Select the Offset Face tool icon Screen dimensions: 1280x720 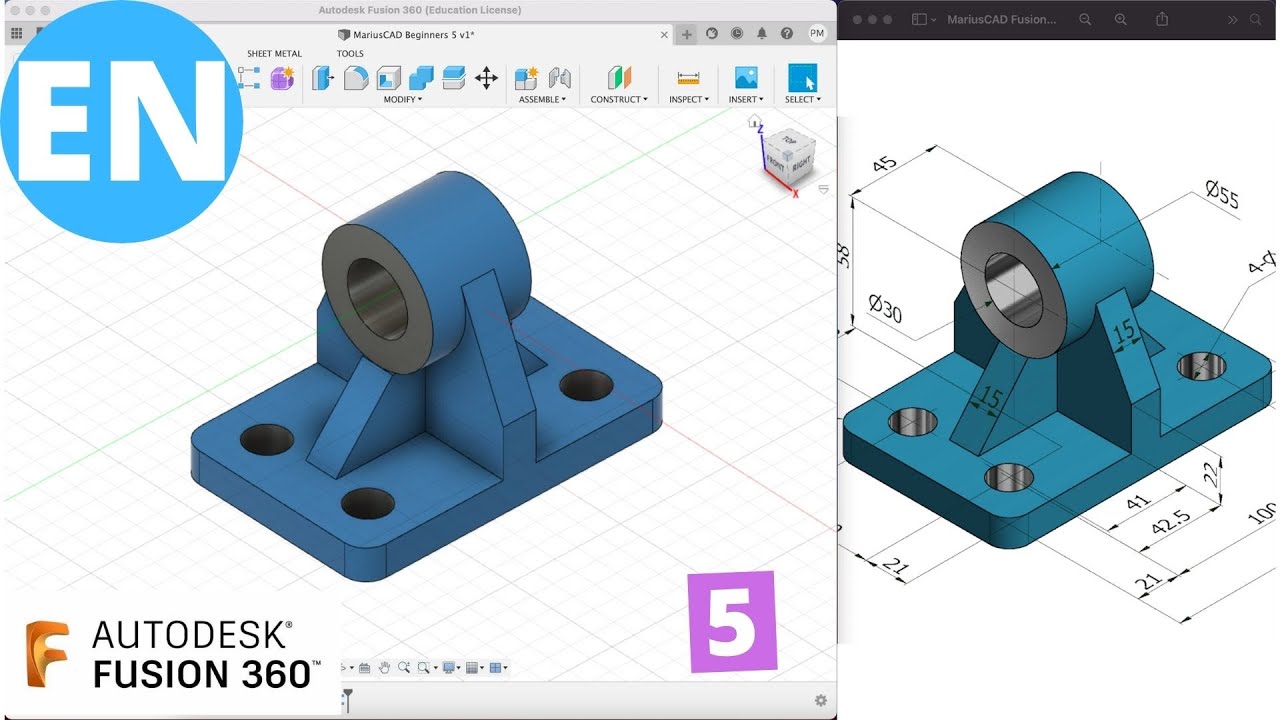tap(454, 78)
